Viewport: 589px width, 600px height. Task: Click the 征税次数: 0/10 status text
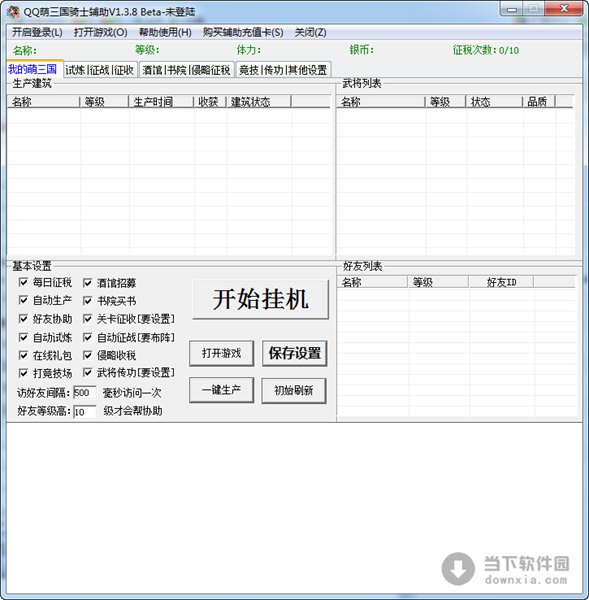[486, 50]
